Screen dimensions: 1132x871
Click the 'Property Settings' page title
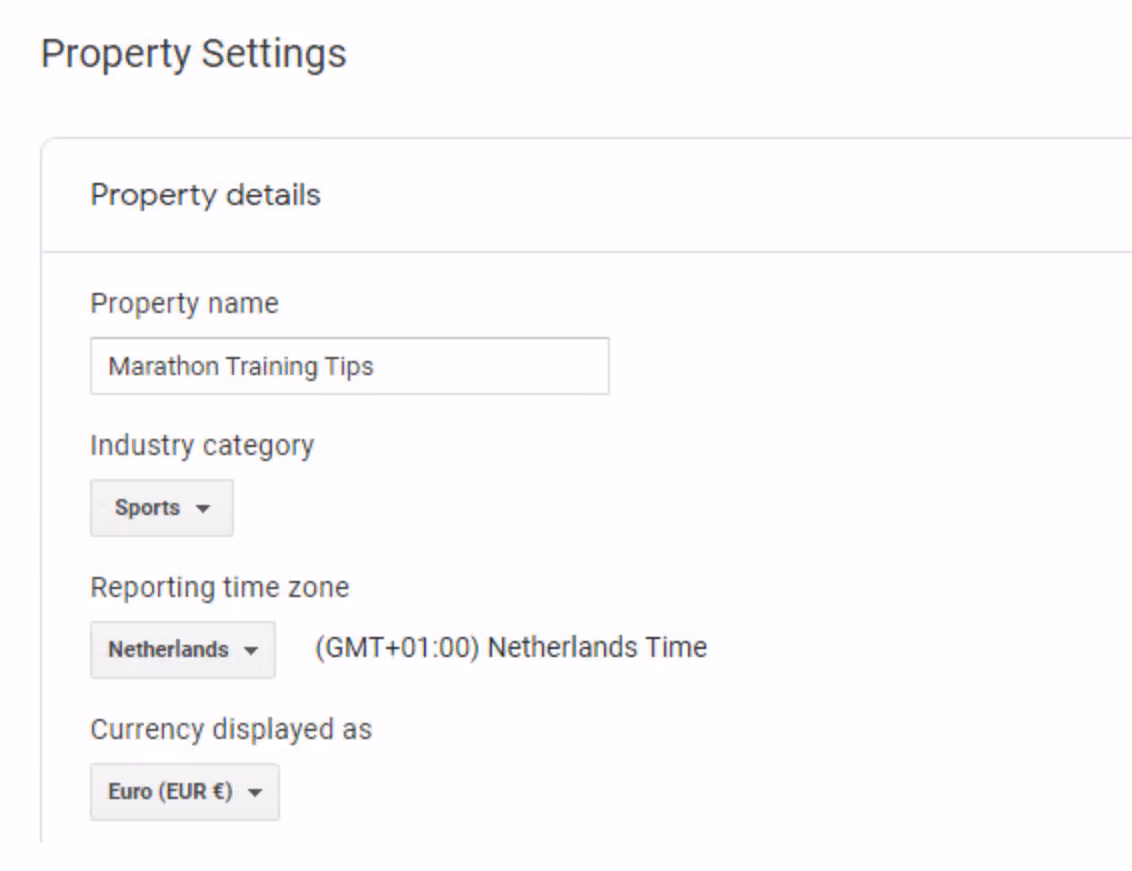pos(193,54)
